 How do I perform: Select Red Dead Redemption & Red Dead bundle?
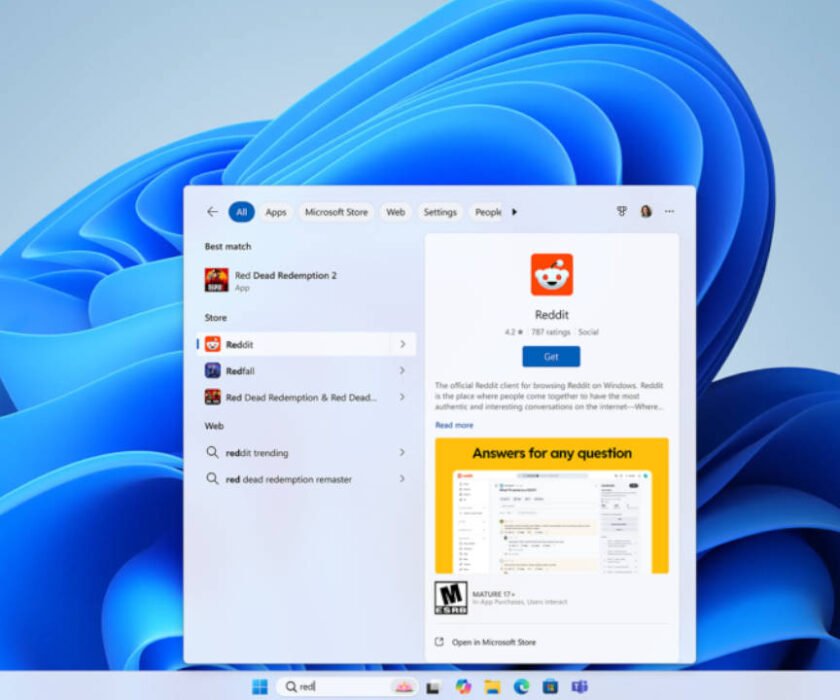pyautogui.click(x=305, y=397)
